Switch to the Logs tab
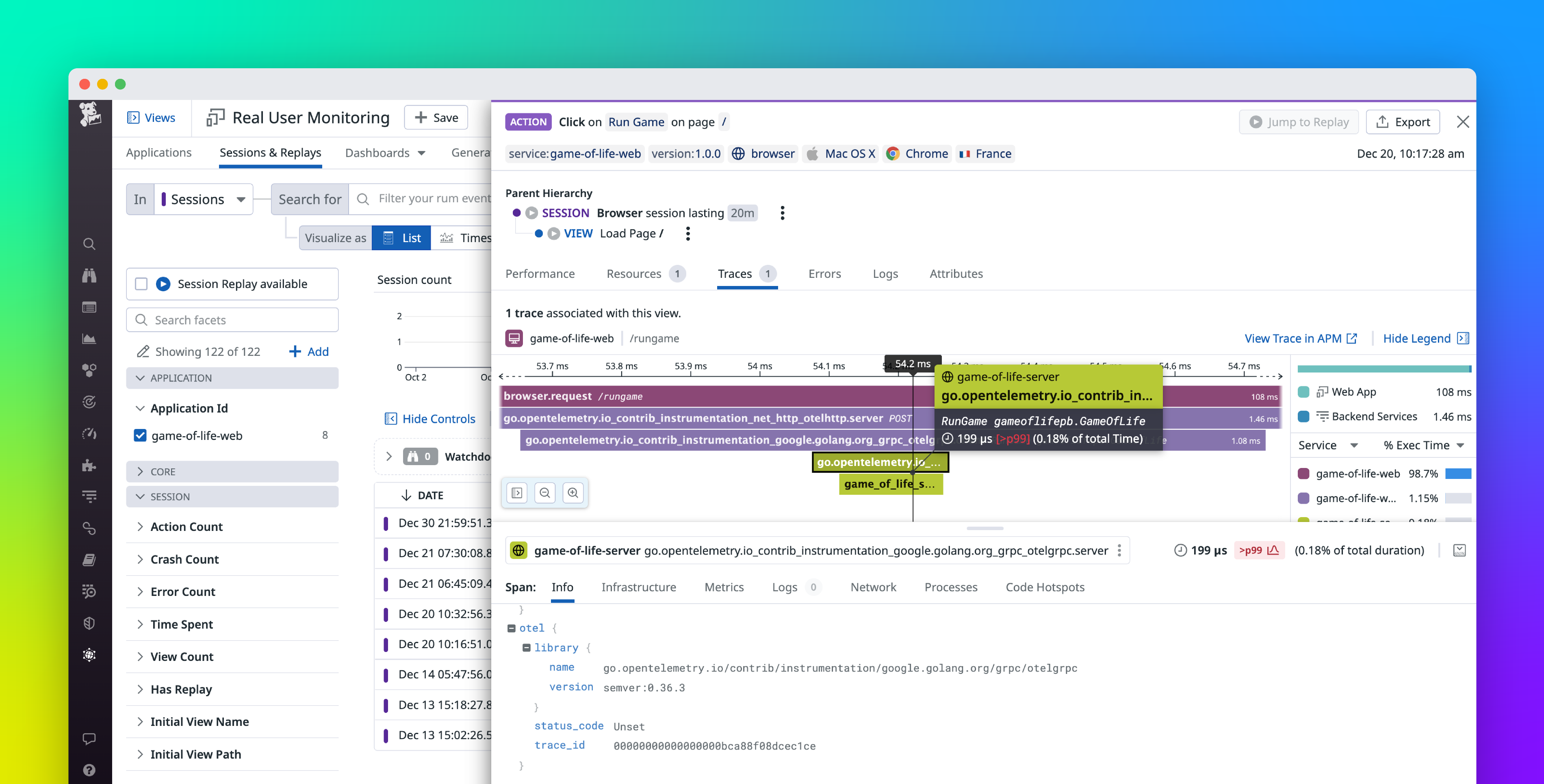Image resolution: width=1544 pixels, height=784 pixels. pos(885,274)
